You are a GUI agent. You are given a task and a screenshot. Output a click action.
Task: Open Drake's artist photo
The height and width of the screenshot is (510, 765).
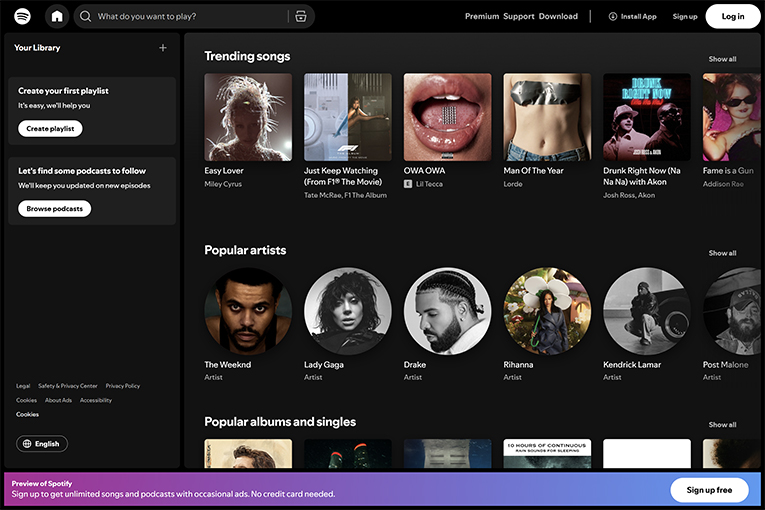[x=447, y=311]
